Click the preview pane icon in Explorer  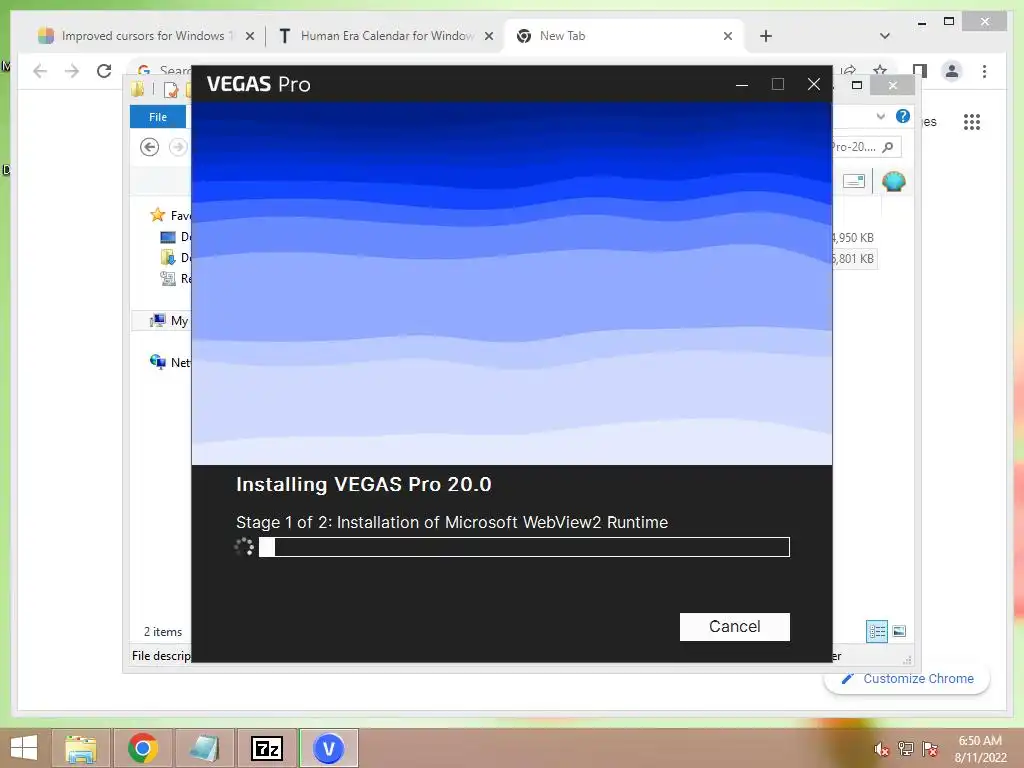(854, 181)
